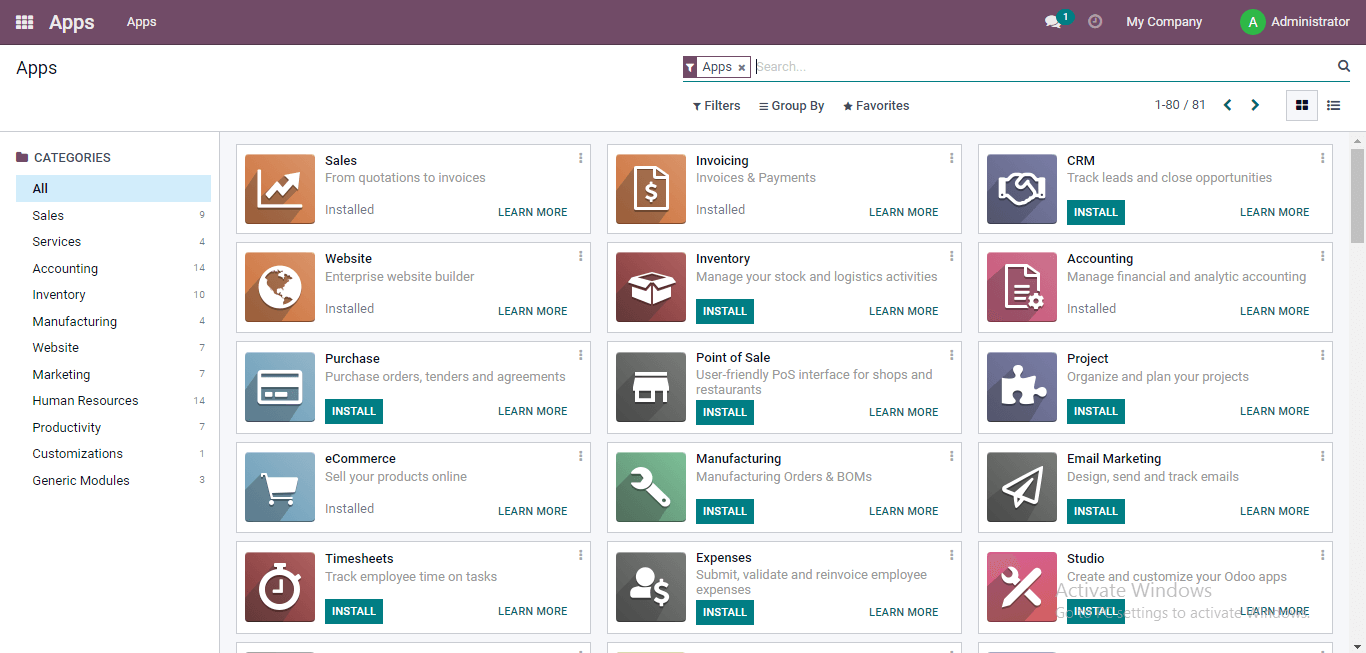Open the activities clock icon

pyautogui.click(x=1095, y=21)
